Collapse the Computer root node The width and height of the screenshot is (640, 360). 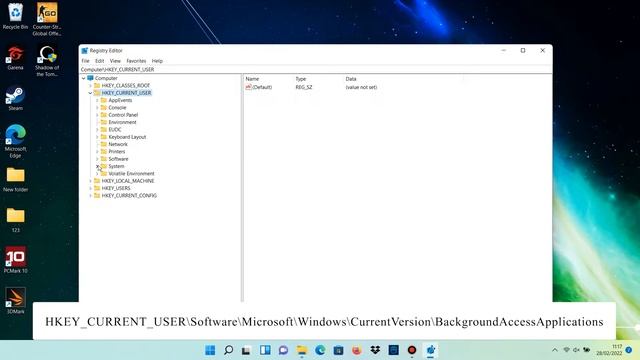click(x=84, y=78)
